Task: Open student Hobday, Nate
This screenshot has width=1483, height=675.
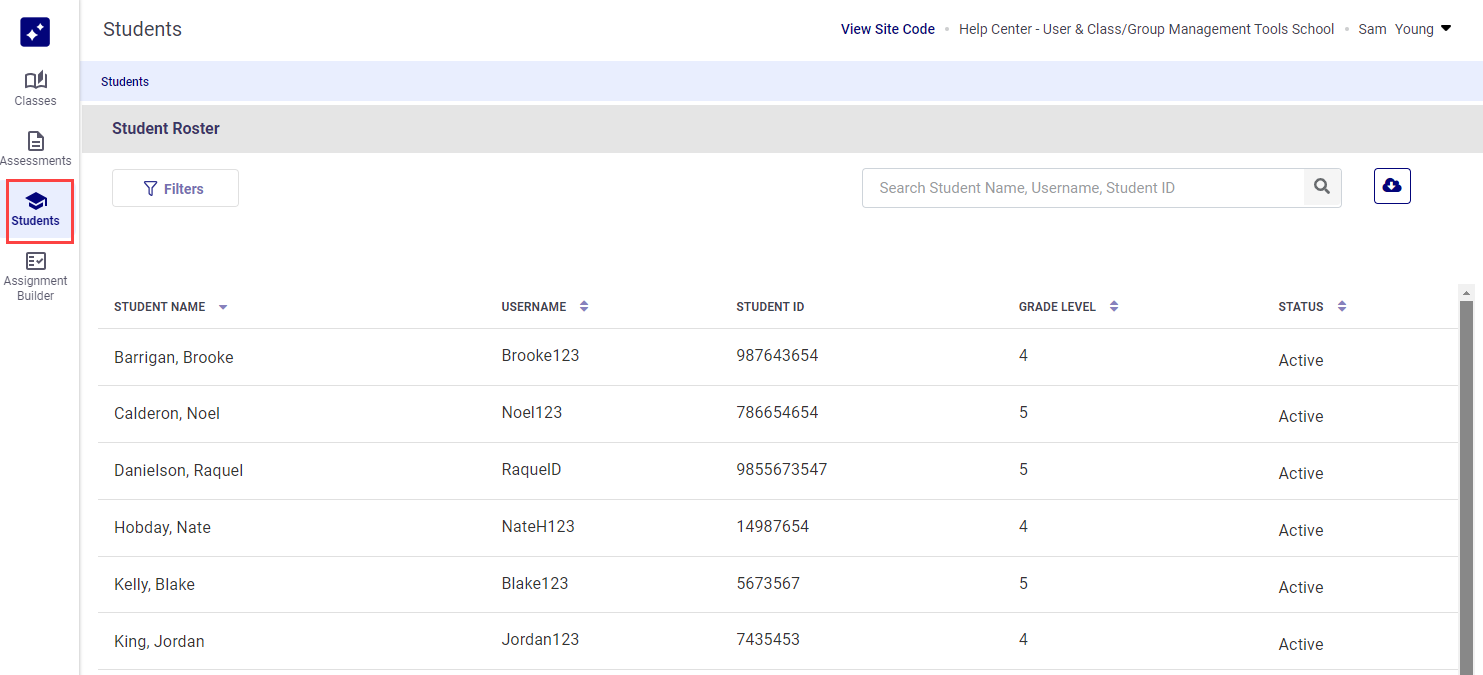Action: coord(163,527)
